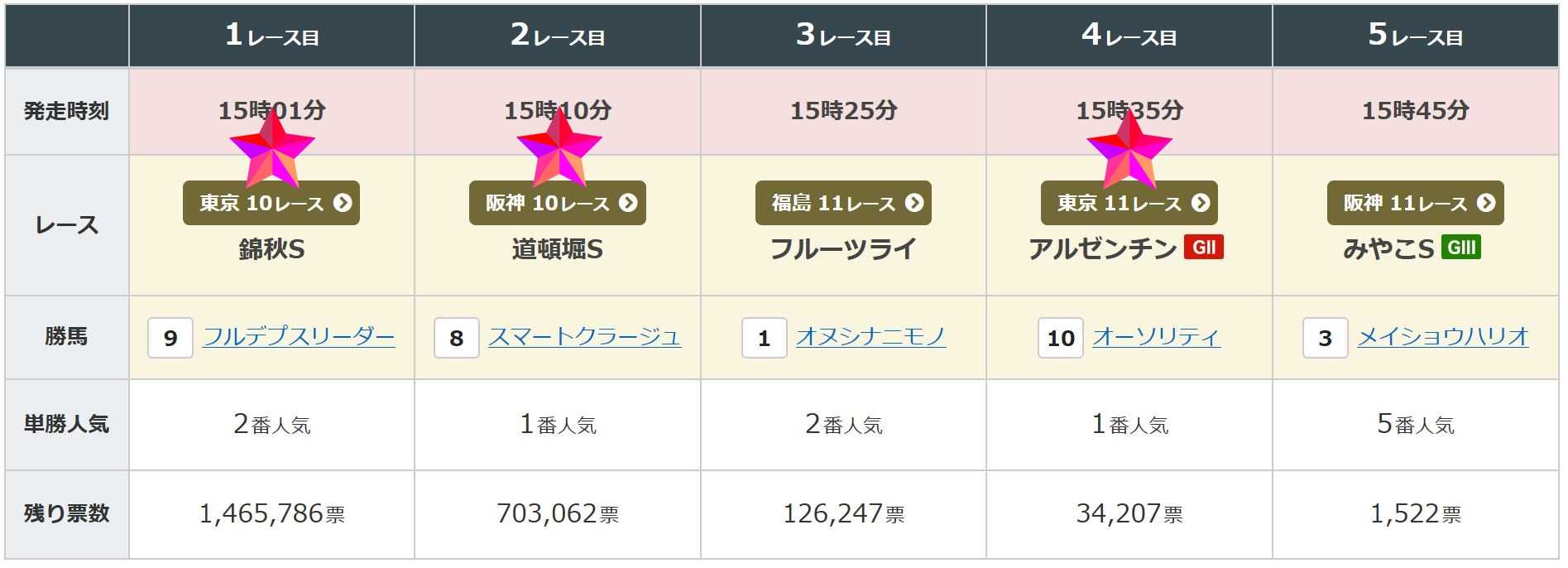This screenshot has height=568, width=1568.
Task: Select the 5レース目 column header
Action: (1416, 36)
